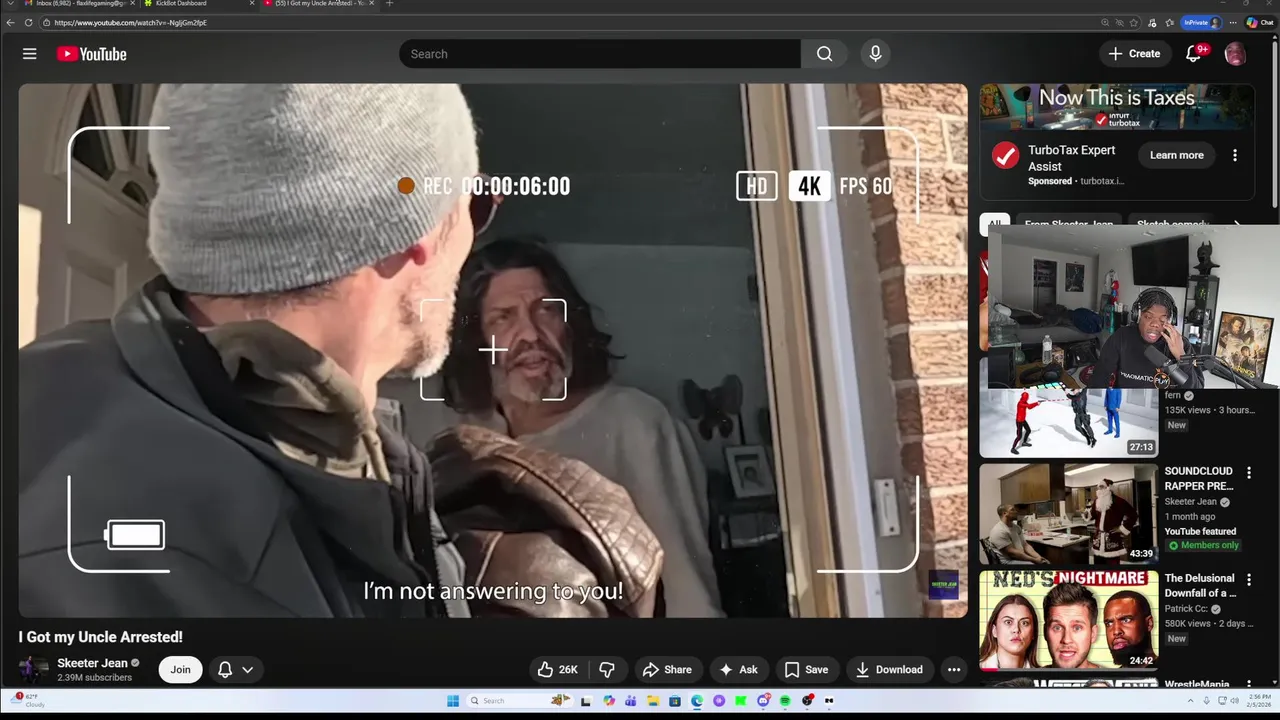Open the 27:13 fern video thumbnail
This screenshot has width=1280, height=720.
coord(1069,422)
